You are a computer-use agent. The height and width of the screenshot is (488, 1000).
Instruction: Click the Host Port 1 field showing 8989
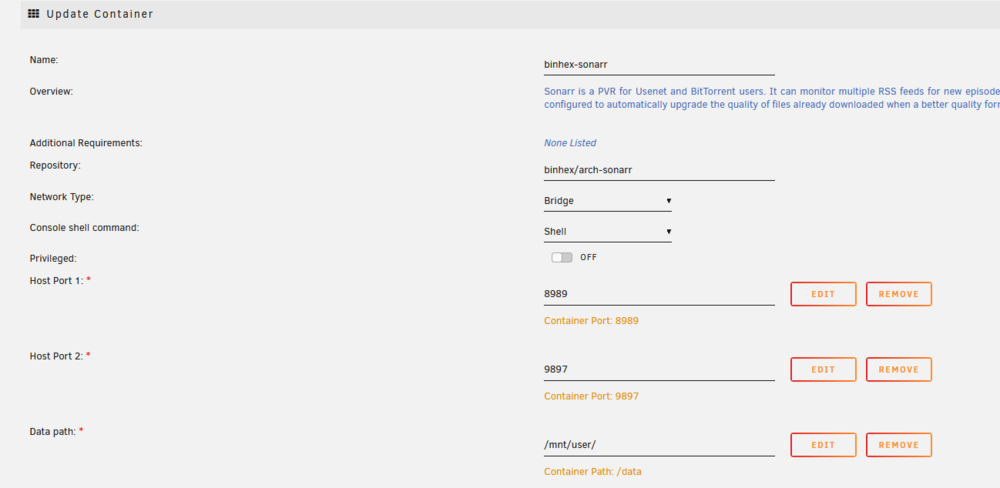[x=659, y=294]
